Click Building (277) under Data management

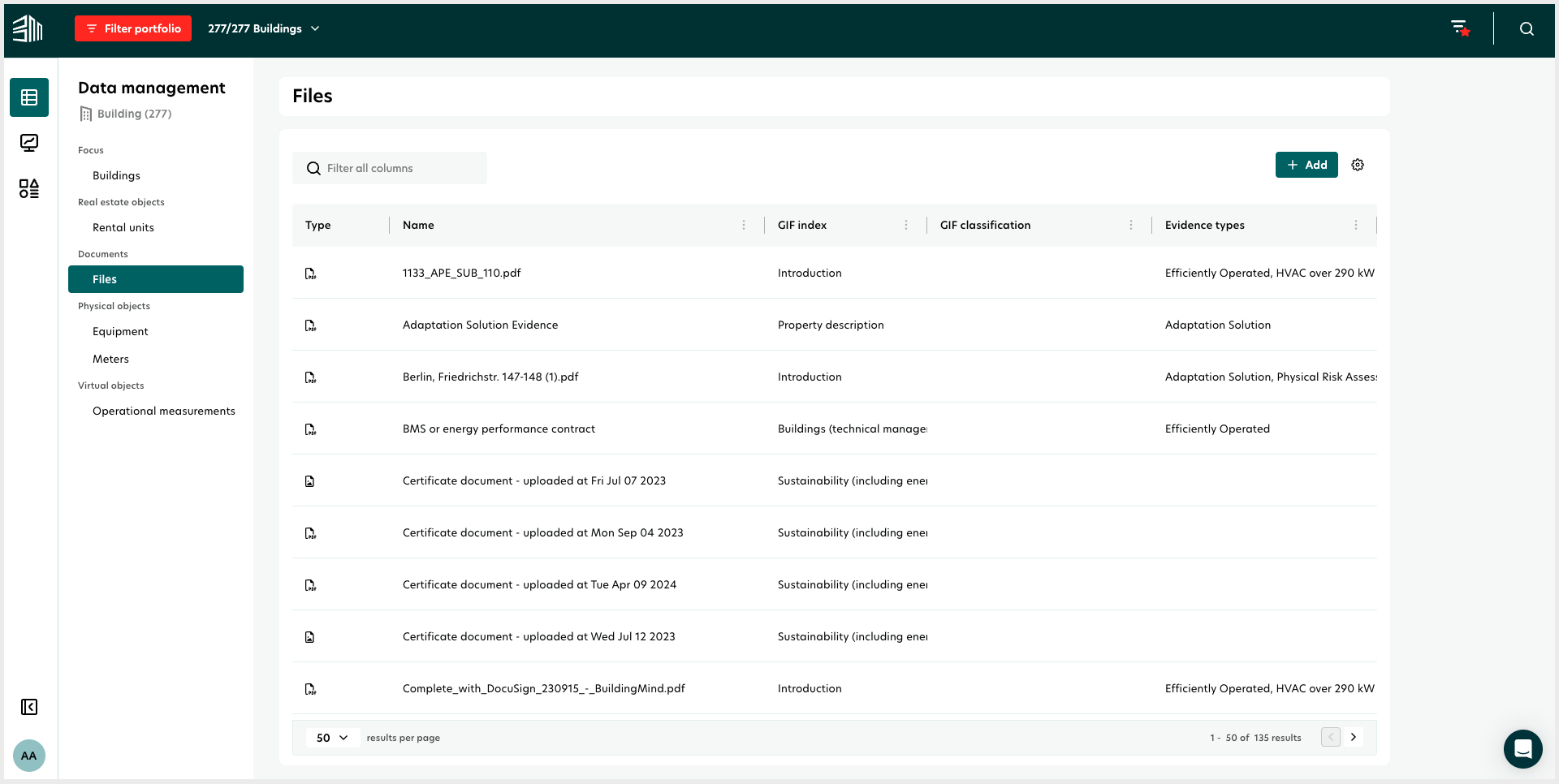pyautogui.click(x=126, y=114)
